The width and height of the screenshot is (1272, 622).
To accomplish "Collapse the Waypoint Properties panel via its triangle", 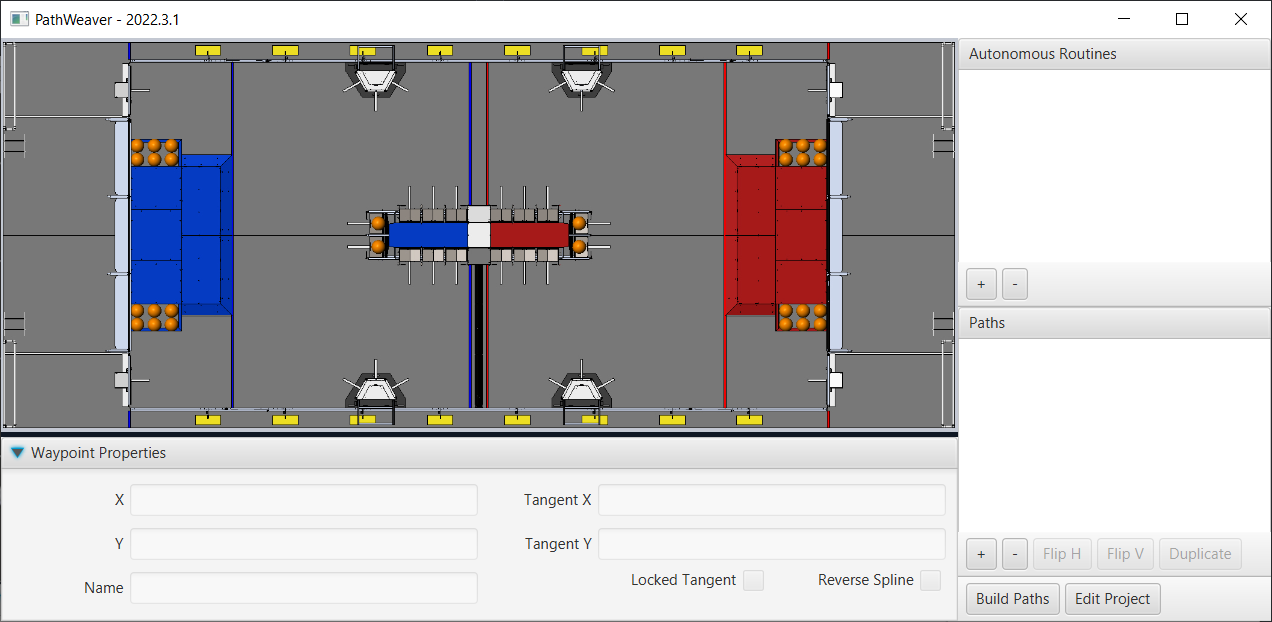I will tap(17, 452).
